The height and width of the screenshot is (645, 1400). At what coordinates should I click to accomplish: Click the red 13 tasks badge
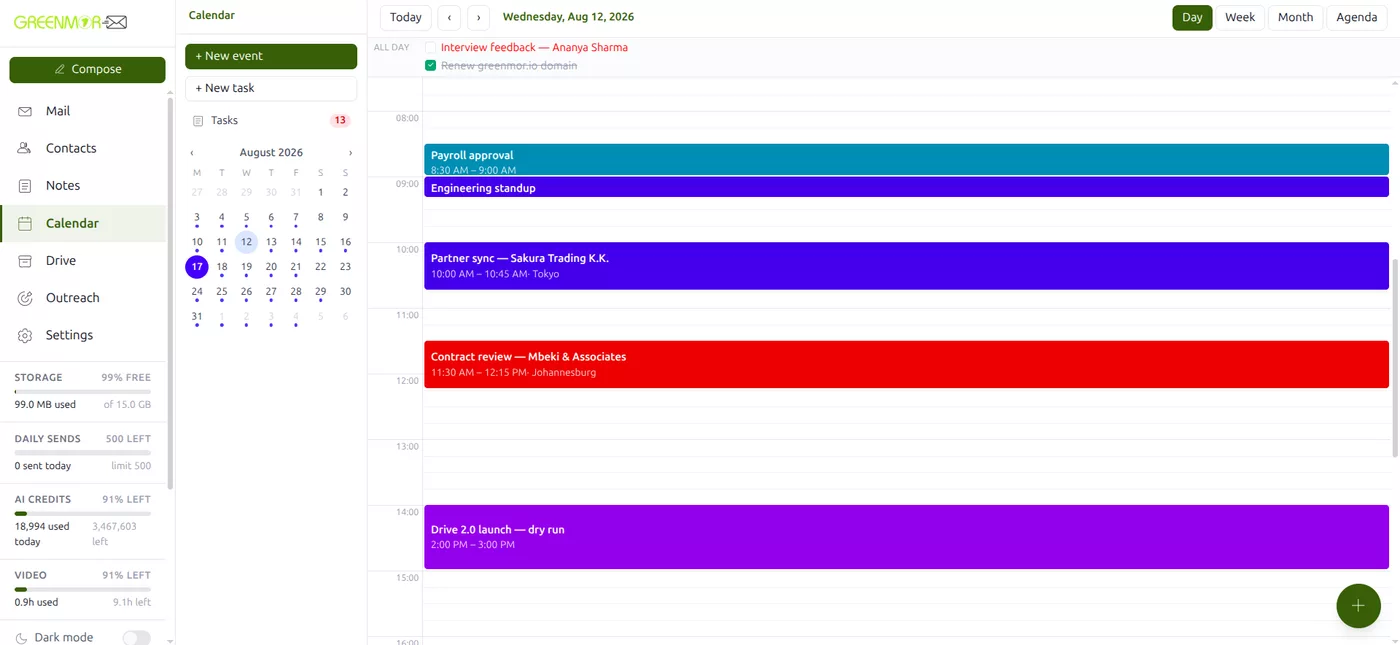tap(340, 120)
